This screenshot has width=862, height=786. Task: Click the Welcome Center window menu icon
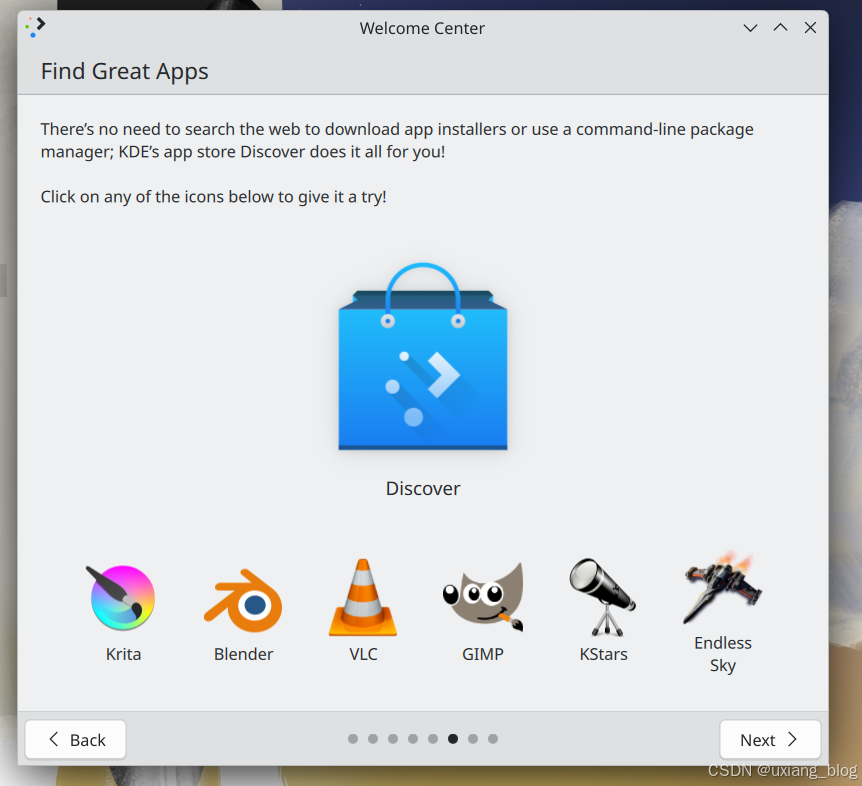tap(35, 27)
